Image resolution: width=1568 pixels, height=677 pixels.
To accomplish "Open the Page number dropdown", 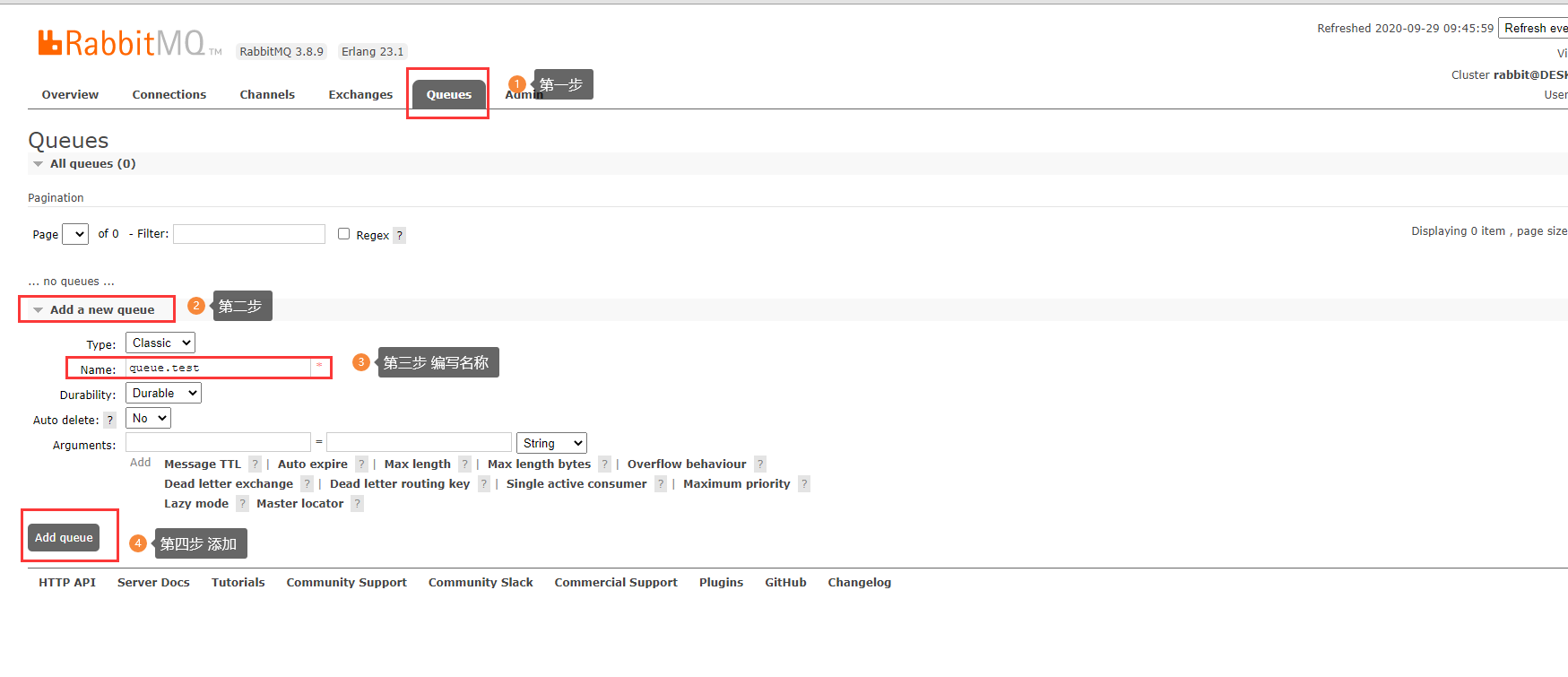I will [75, 234].
